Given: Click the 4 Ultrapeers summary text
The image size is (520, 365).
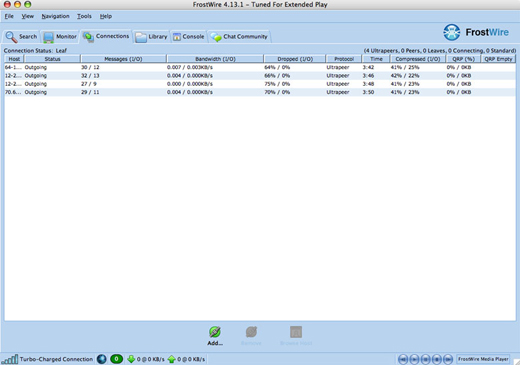Looking at the screenshot, I should coord(440,51).
